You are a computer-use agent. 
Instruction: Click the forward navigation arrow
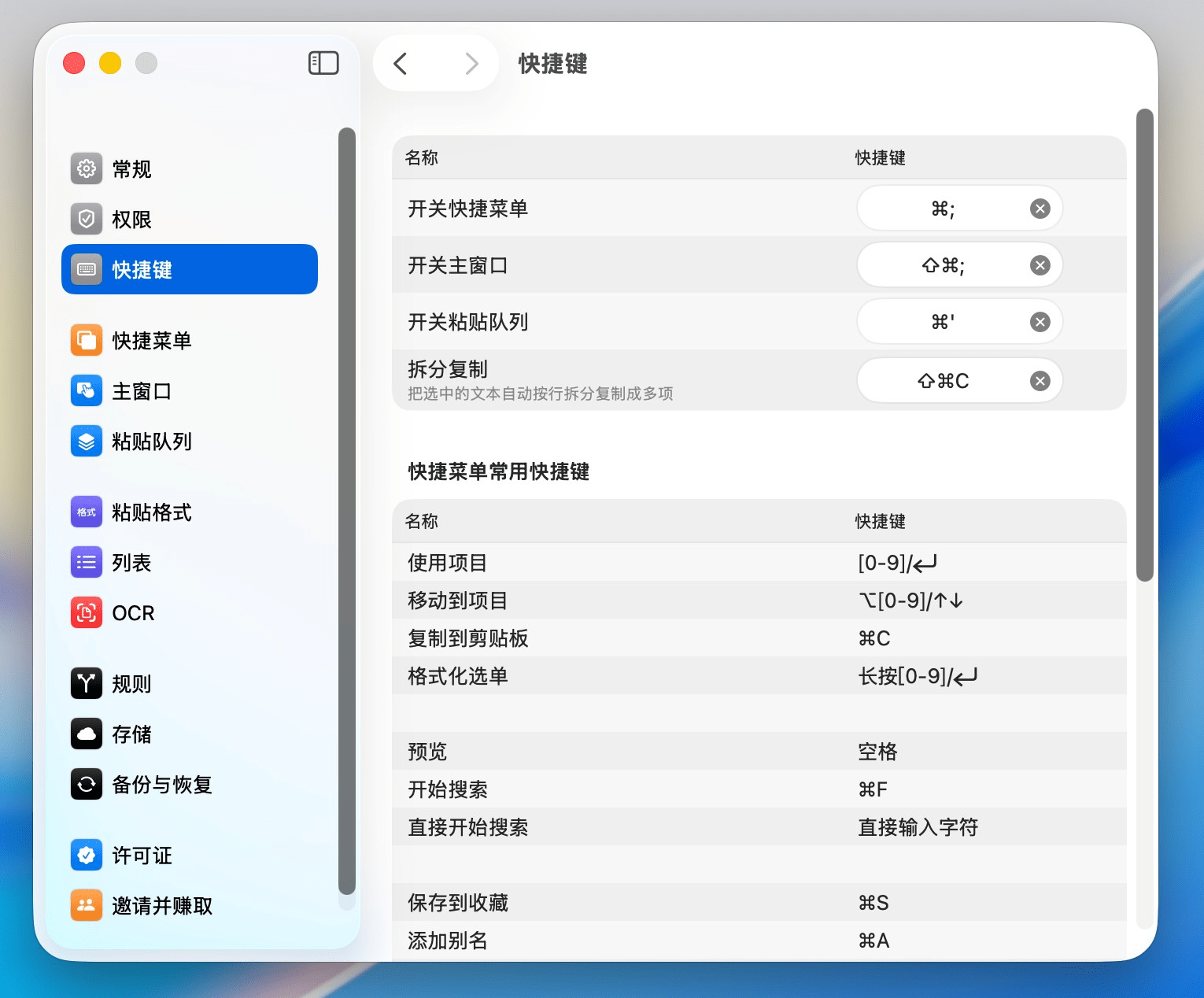click(471, 64)
